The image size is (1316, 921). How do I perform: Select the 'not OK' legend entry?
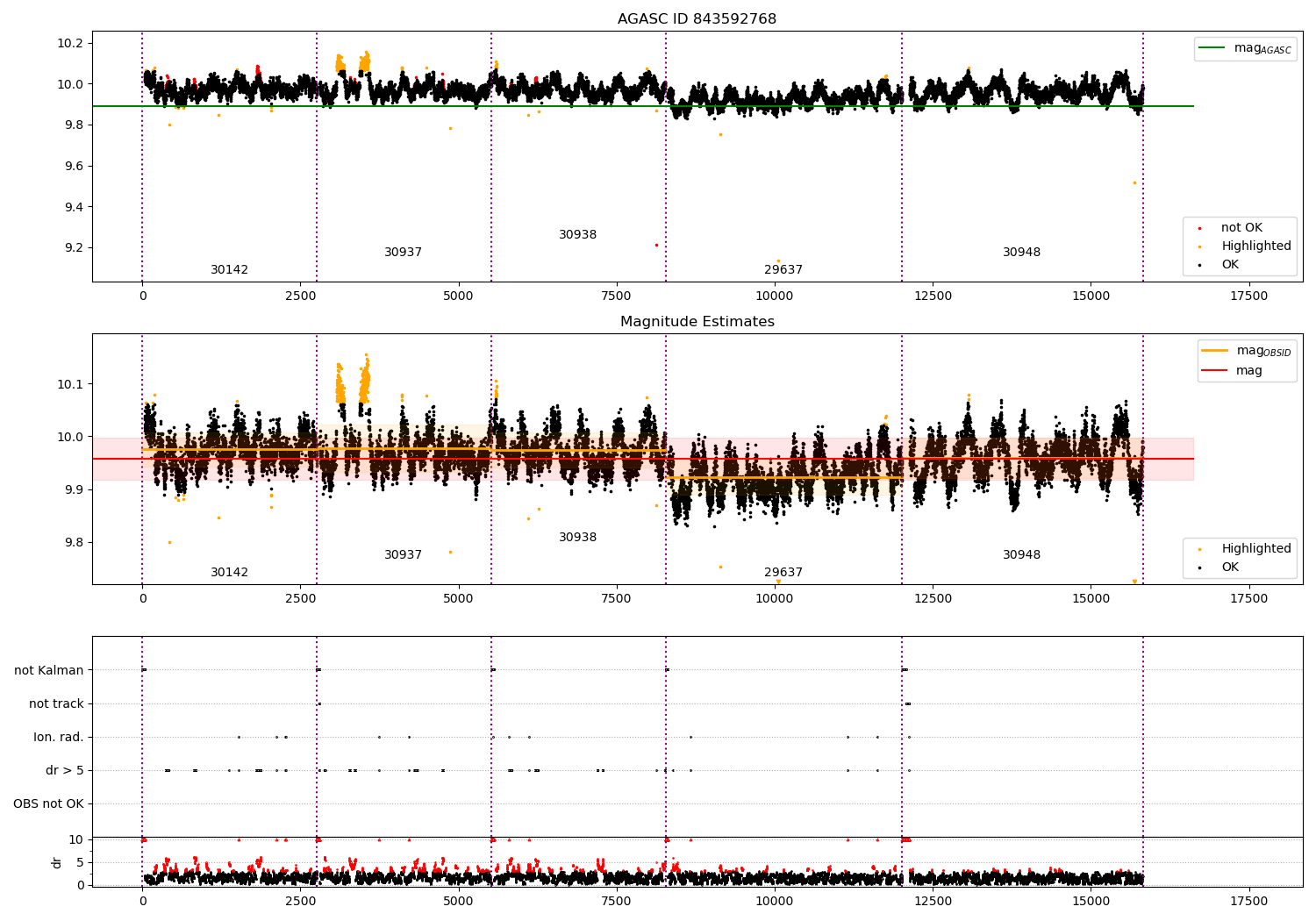[x=1241, y=227]
